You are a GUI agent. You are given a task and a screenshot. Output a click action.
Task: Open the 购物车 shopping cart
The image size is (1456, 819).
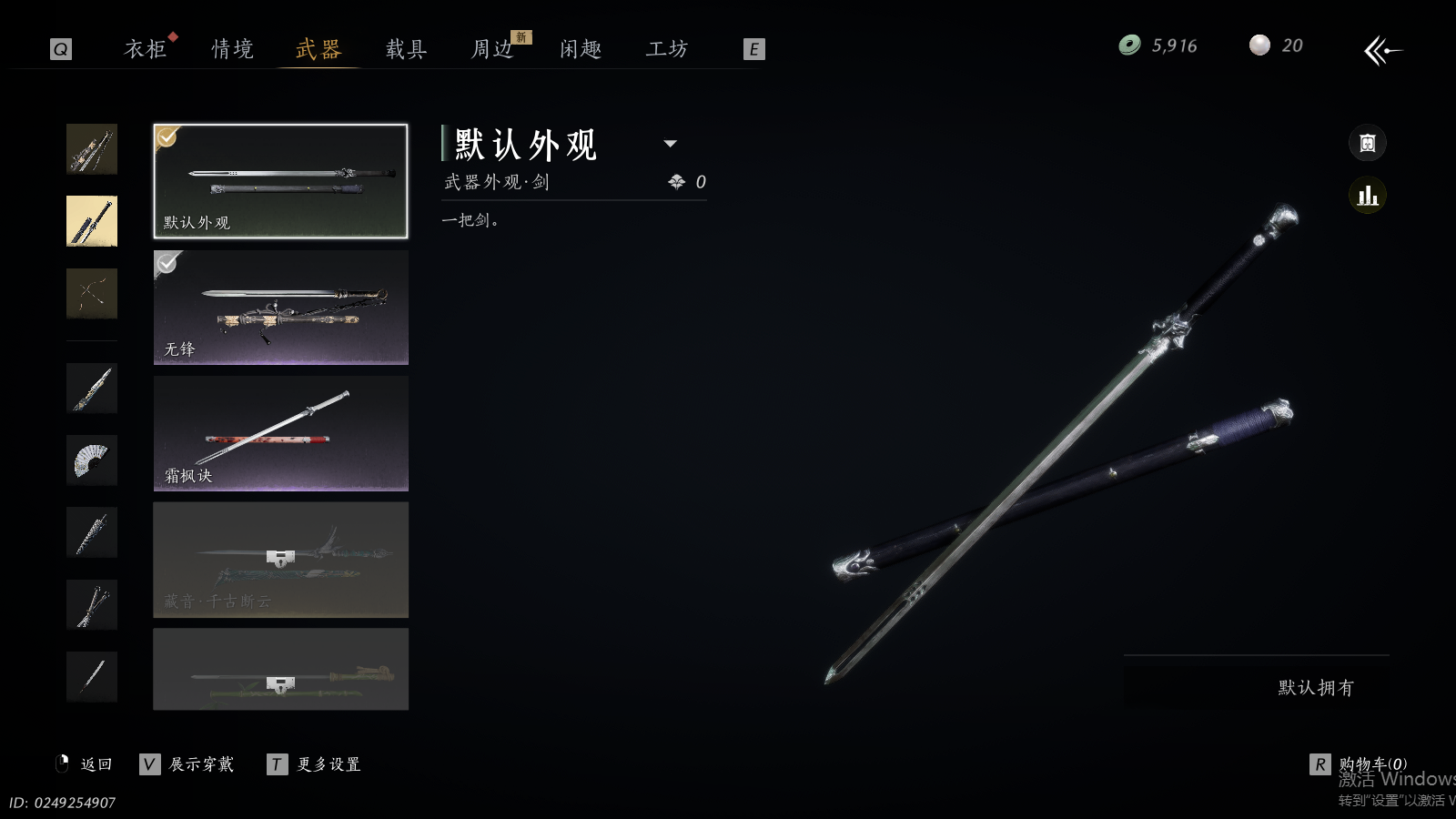(x=1359, y=764)
